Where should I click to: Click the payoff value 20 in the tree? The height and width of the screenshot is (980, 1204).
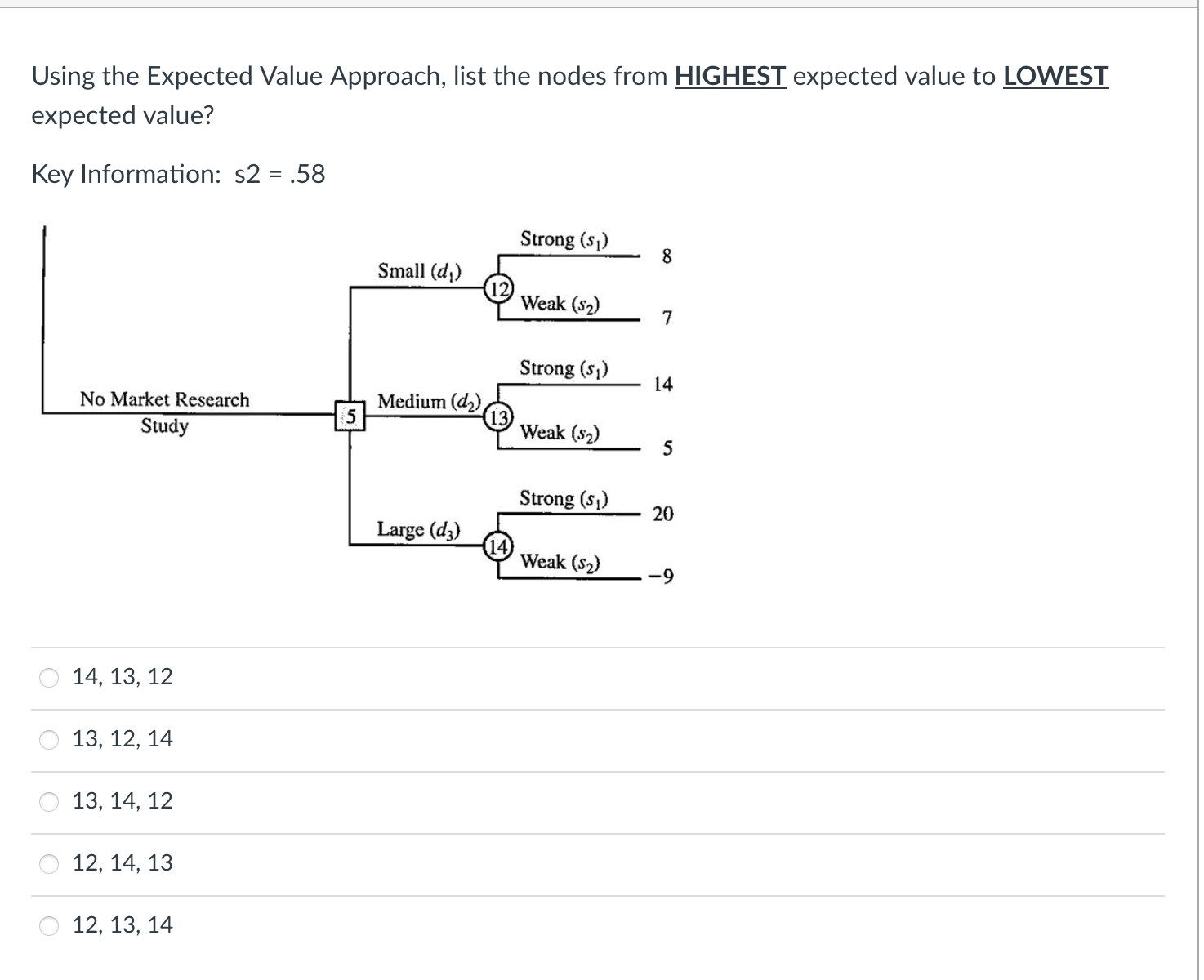pyautogui.click(x=662, y=513)
